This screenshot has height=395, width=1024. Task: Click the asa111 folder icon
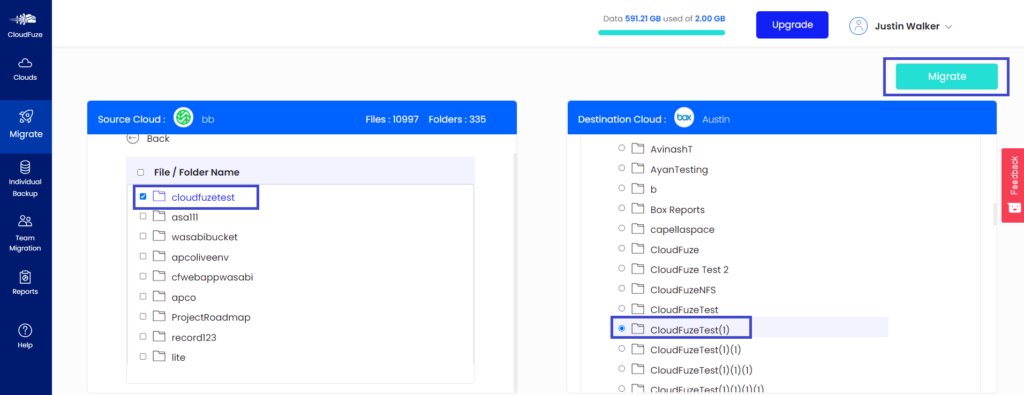pos(159,216)
